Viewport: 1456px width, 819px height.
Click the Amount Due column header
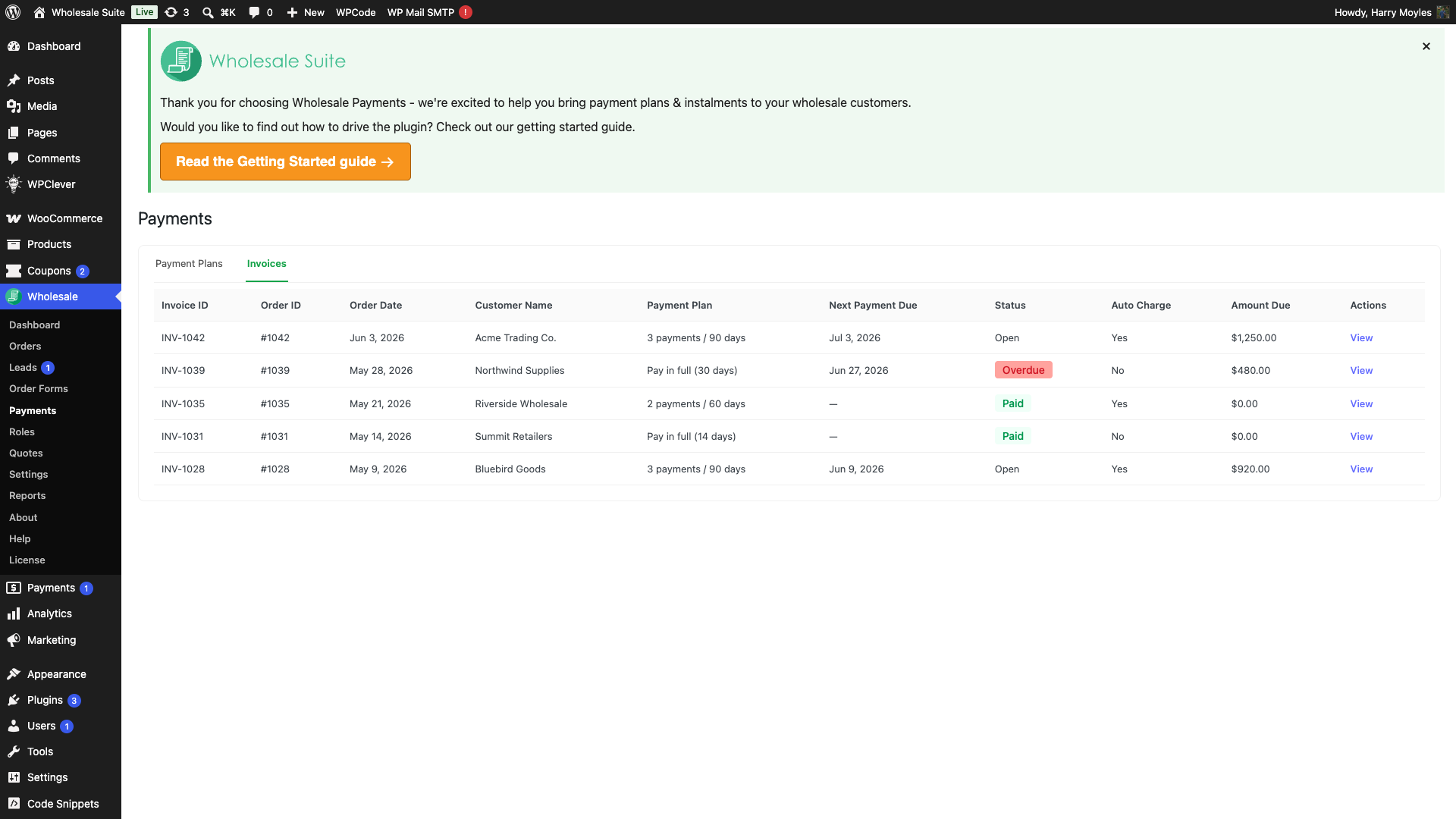pos(1260,305)
